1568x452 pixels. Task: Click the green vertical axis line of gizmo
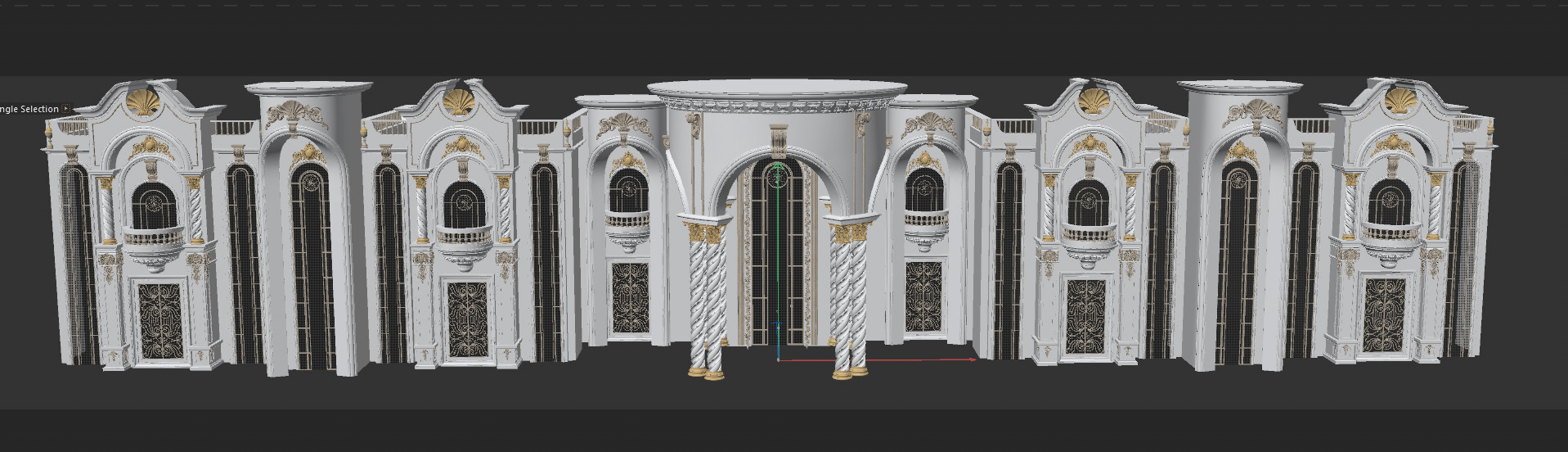click(778, 260)
